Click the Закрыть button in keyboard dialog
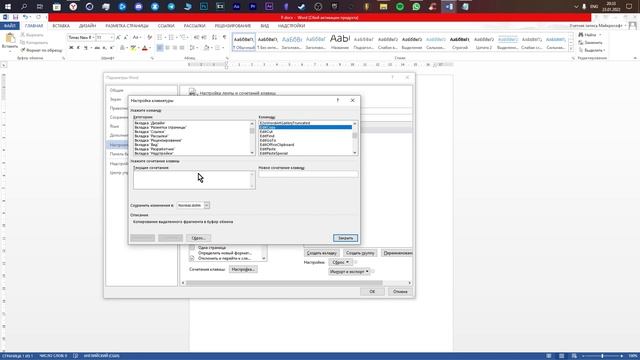The height and width of the screenshot is (360, 640). point(345,238)
